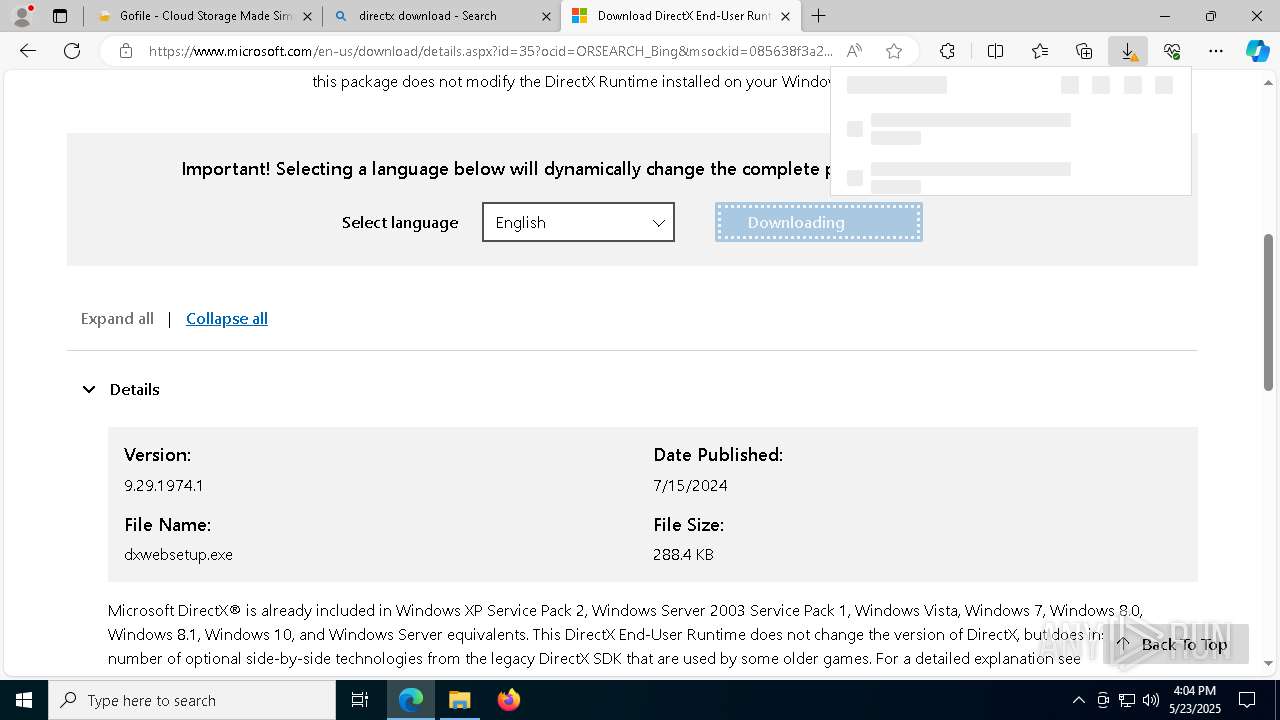Refresh the current page
This screenshot has height=720, width=1280.
coord(72,51)
